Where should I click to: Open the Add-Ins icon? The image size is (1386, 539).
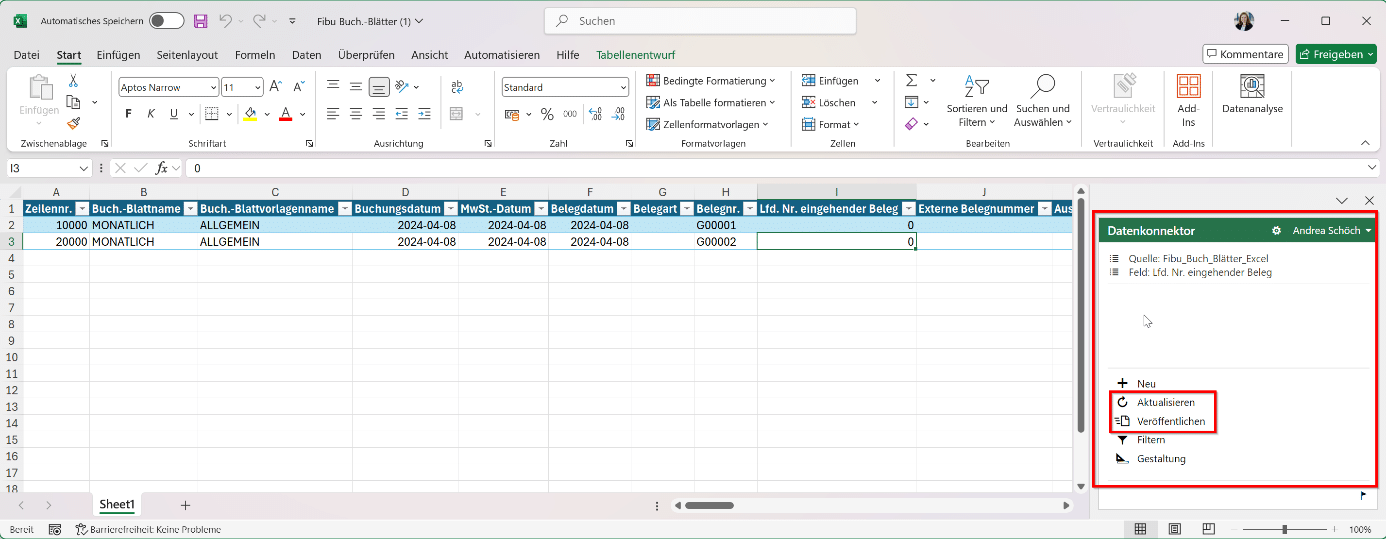coord(1188,87)
